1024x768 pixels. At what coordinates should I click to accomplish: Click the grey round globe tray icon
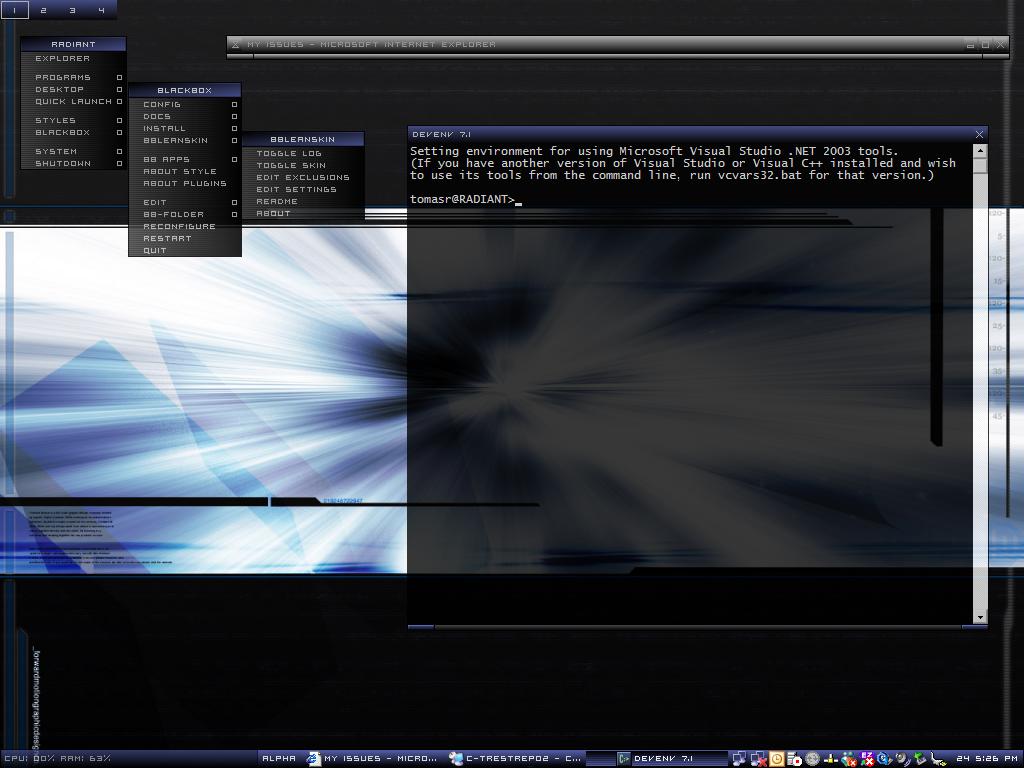click(x=812, y=758)
